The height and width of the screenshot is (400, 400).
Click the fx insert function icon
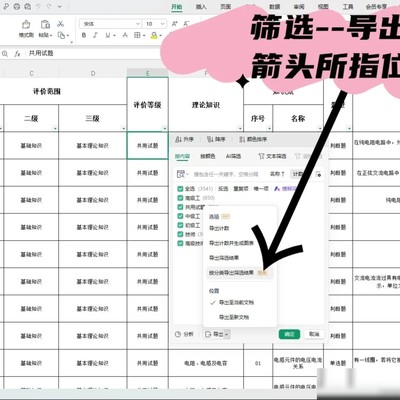pyautogui.click(x=17, y=54)
